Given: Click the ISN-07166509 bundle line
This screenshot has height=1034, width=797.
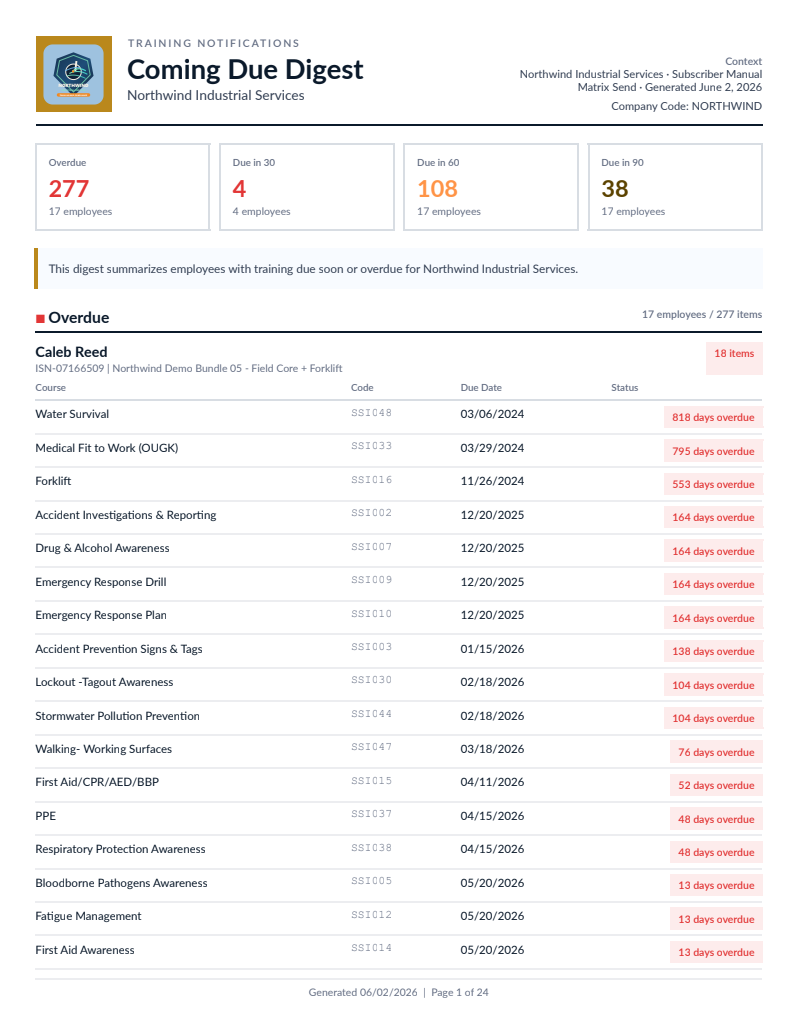Looking at the screenshot, I should pos(189,369).
